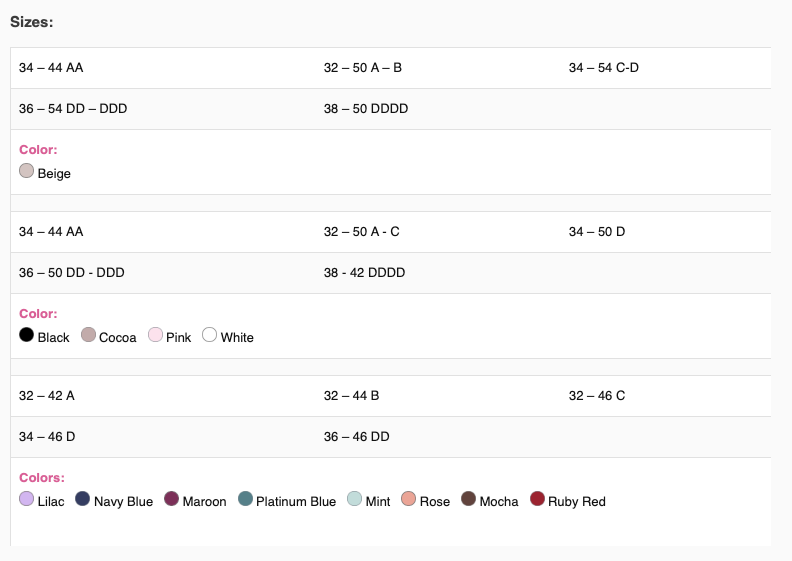
Task: Click the 34 – 54 C-D size cell
Action: click(x=666, y=68)
